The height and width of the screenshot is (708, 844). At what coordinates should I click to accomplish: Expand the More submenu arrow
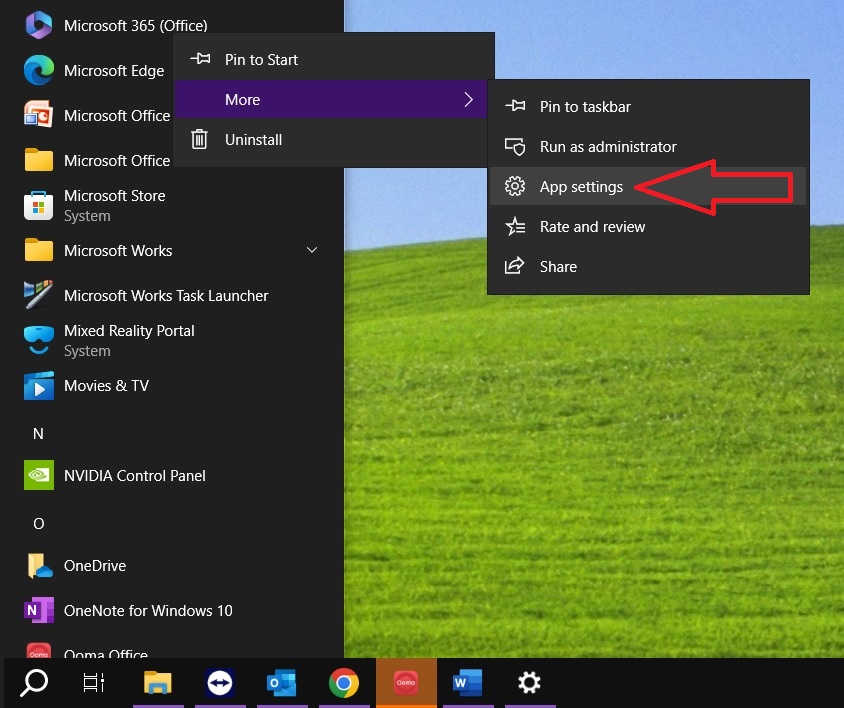click(468, 99)
